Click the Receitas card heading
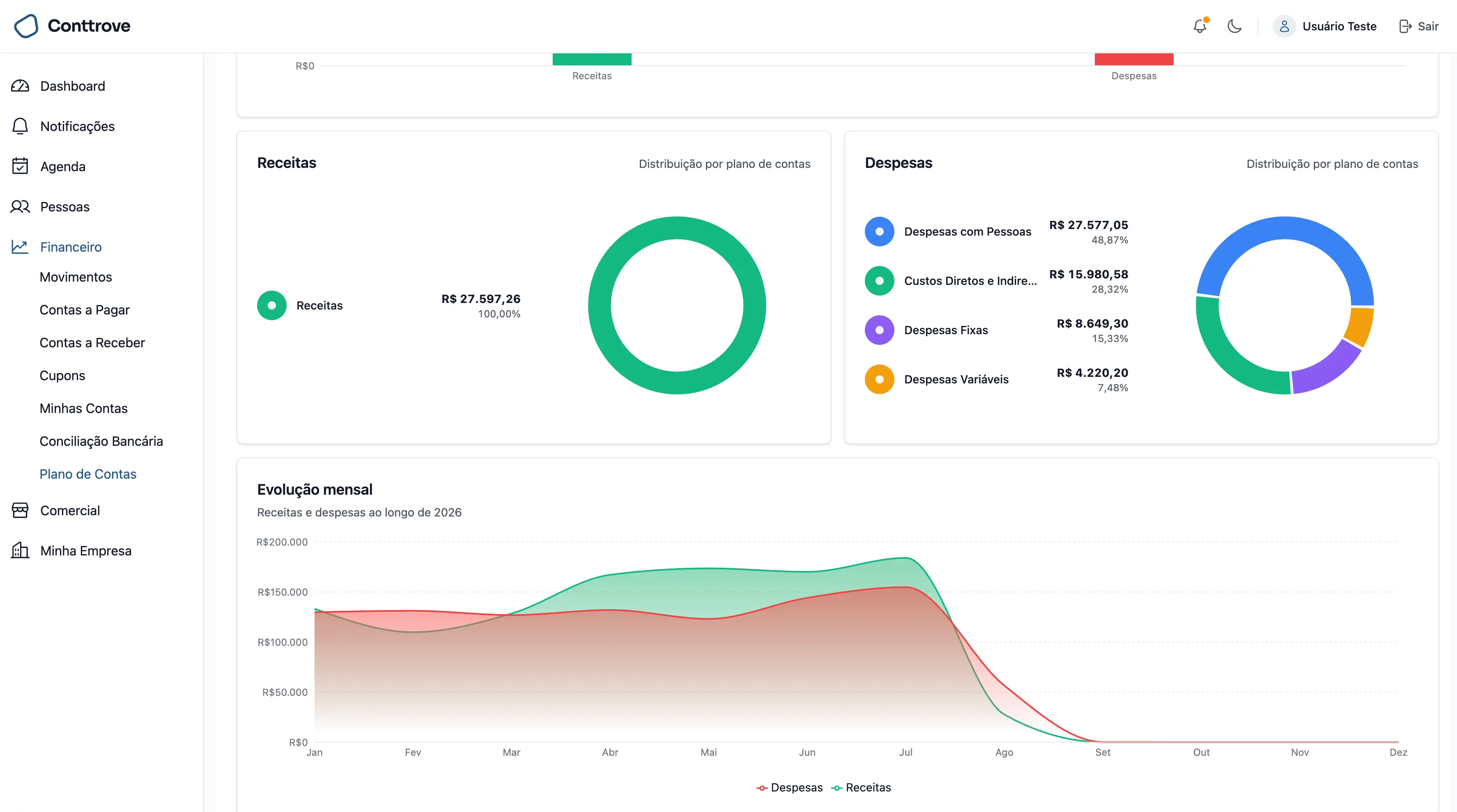Viewport: 1457px width, 812px height. click(287, 163)
